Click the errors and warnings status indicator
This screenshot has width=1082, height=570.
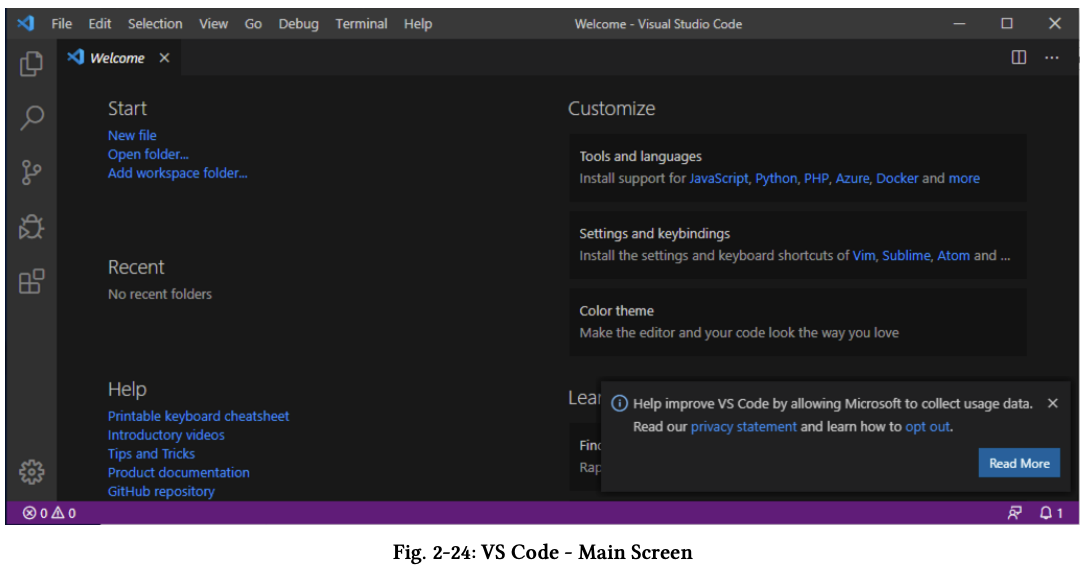tap(49, 513)
